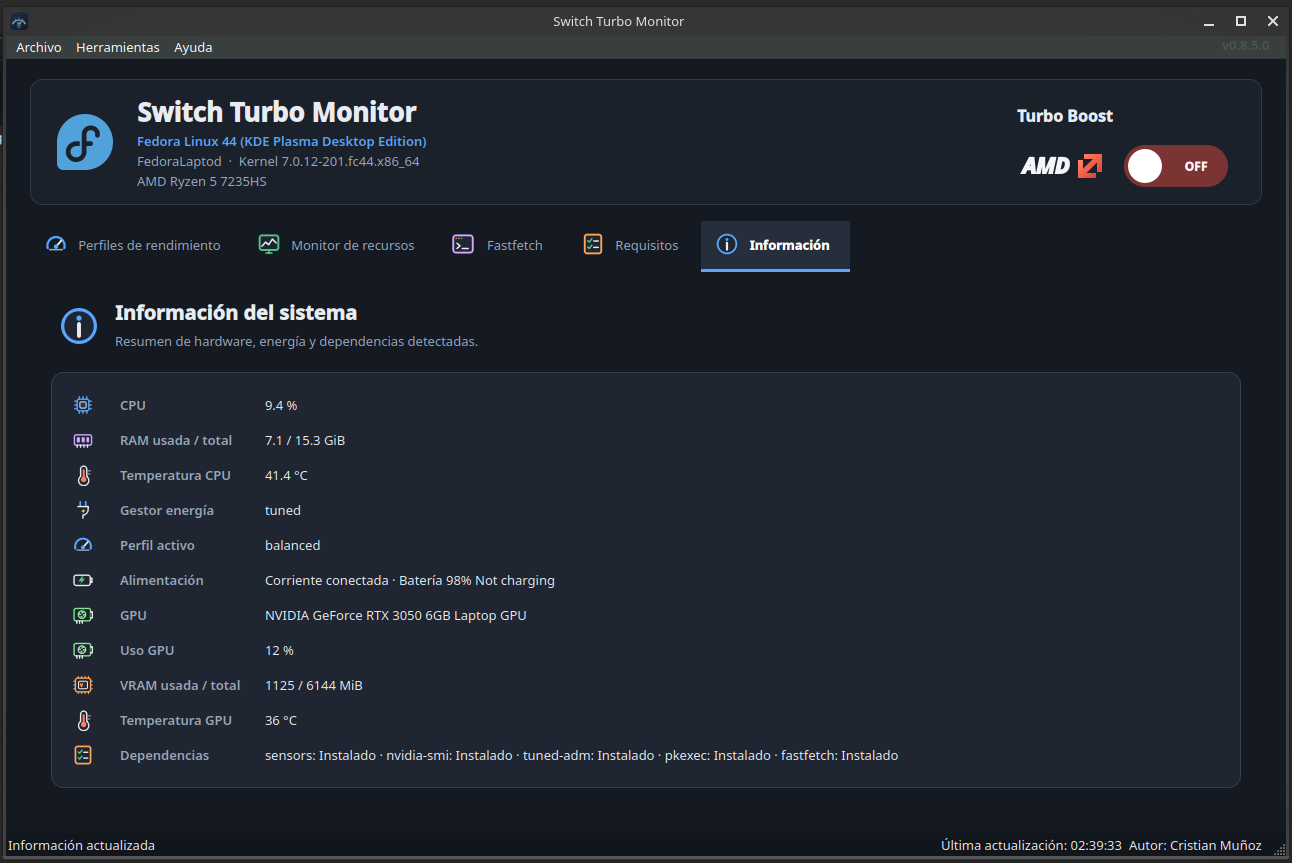Image resolution: width=1292 pixels, height=863 pixels.
Task: Switch to the Perfiles de rendimiento tab
Action: click(x=134, y=245)
